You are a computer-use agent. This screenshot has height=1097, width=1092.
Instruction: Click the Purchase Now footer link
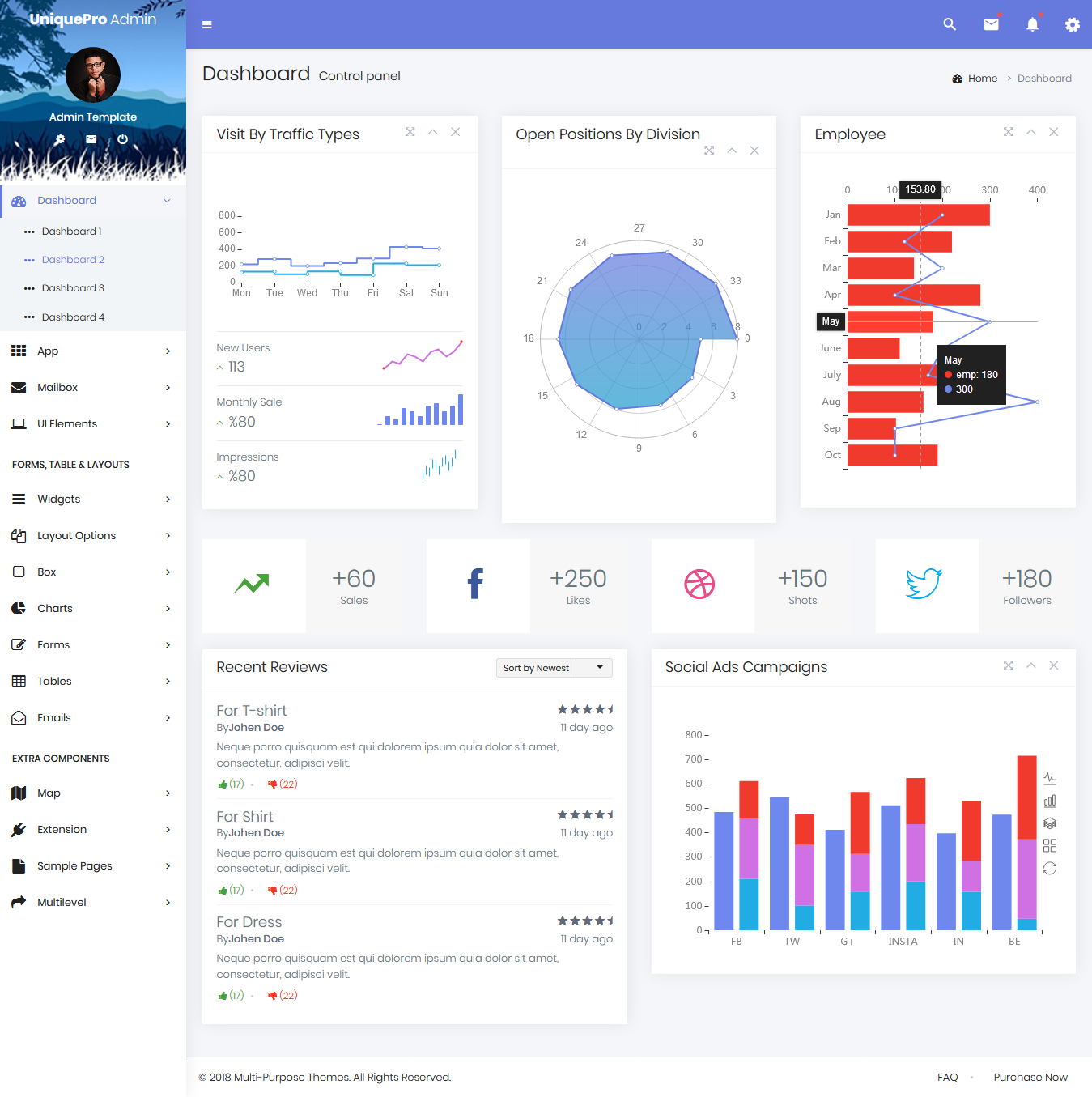[1030, 1078]
